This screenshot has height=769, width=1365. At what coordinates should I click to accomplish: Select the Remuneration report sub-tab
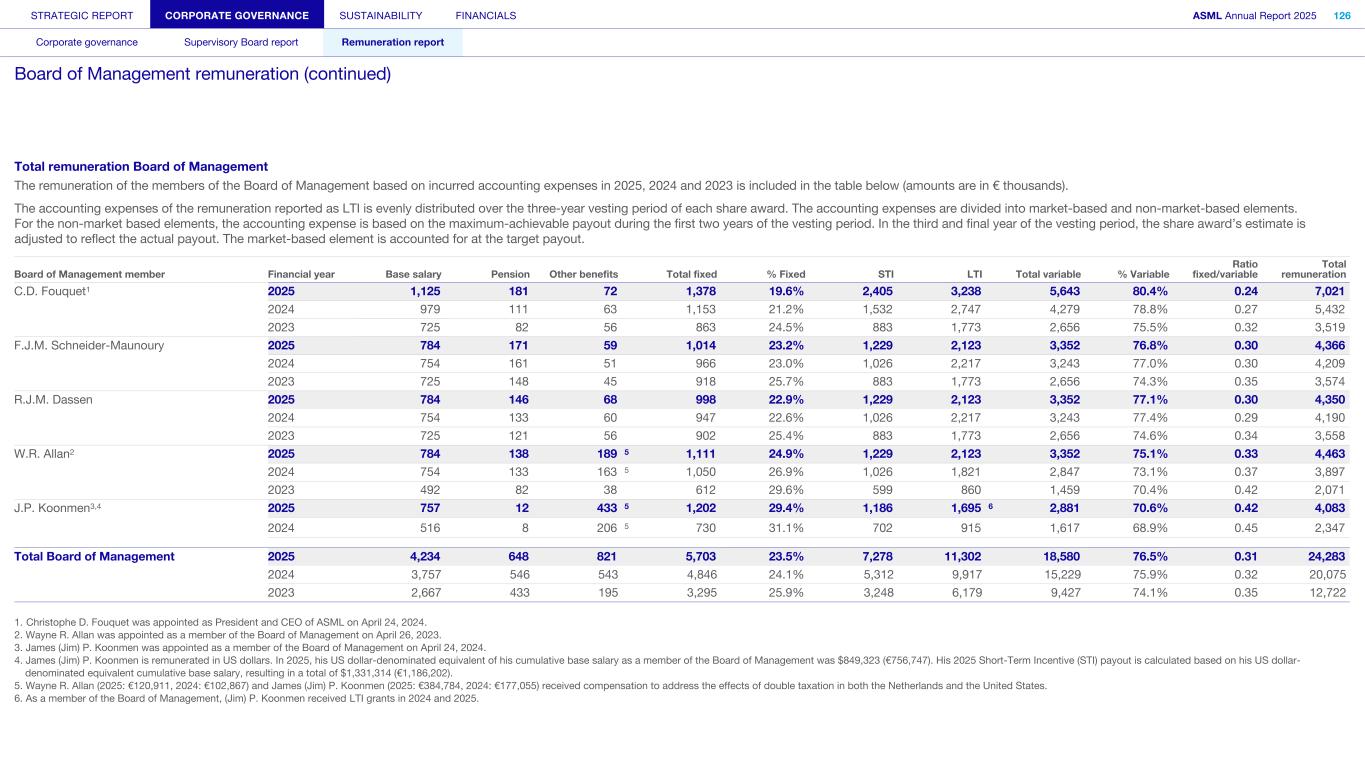(392, 42)
